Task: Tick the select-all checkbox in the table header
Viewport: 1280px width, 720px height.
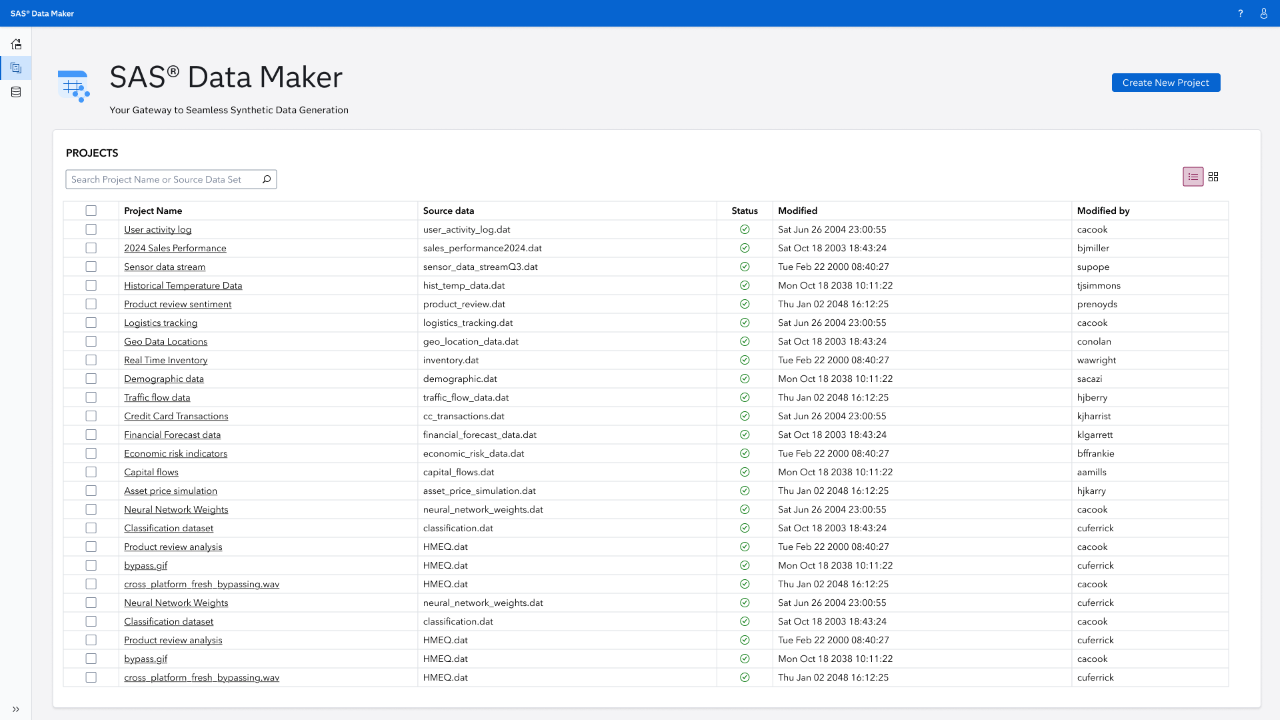Action: coord(91,211)
